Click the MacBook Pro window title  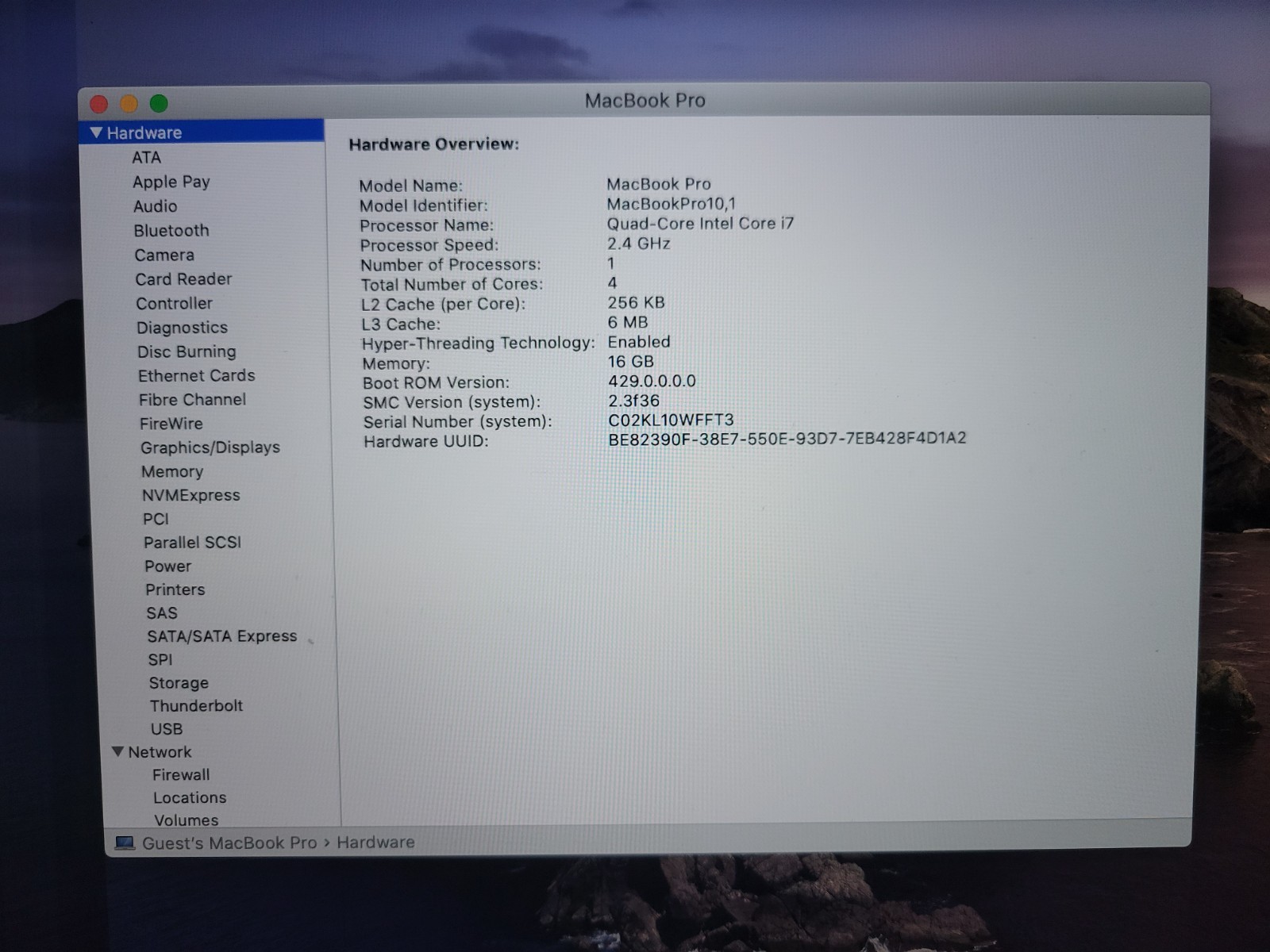pyautogui.click(x=645, y=101)
